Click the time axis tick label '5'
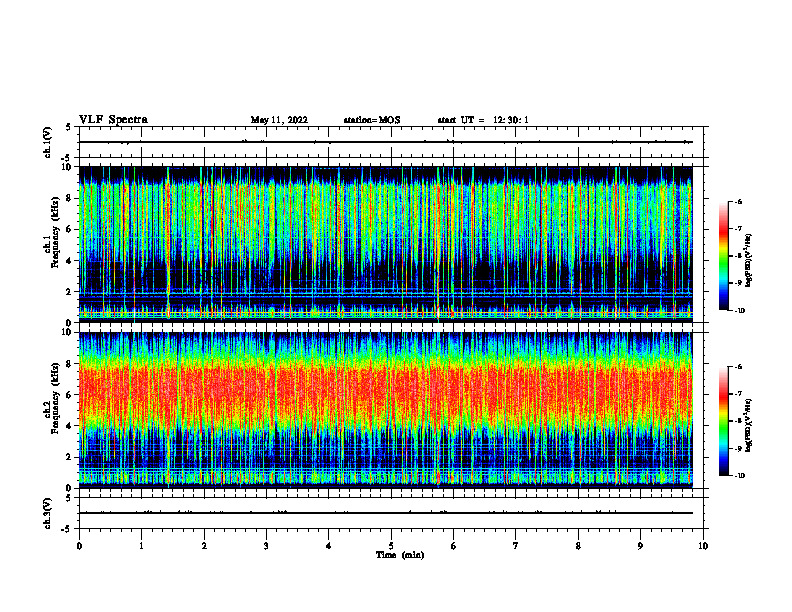Viewport: 792px width, 612px height. pyautogui.click(x=391, y=546)
